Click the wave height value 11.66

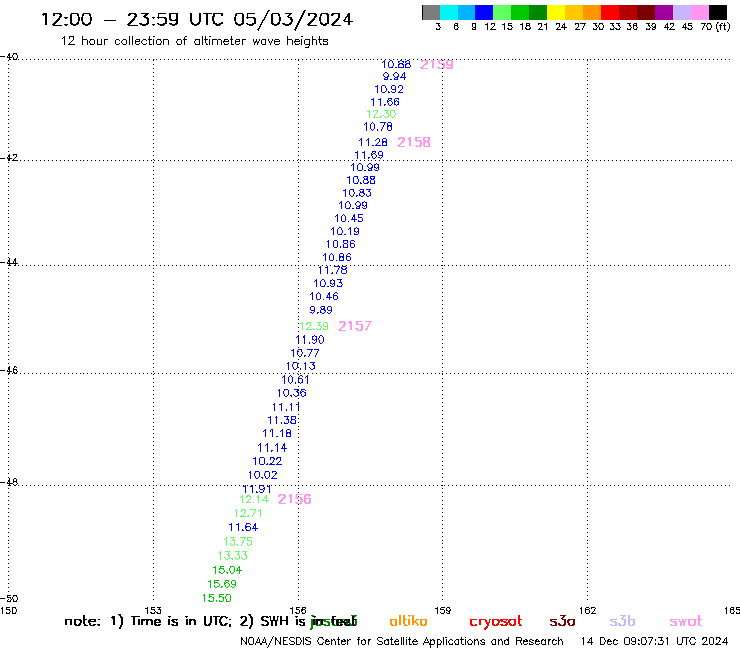click(x=385, y=102)
